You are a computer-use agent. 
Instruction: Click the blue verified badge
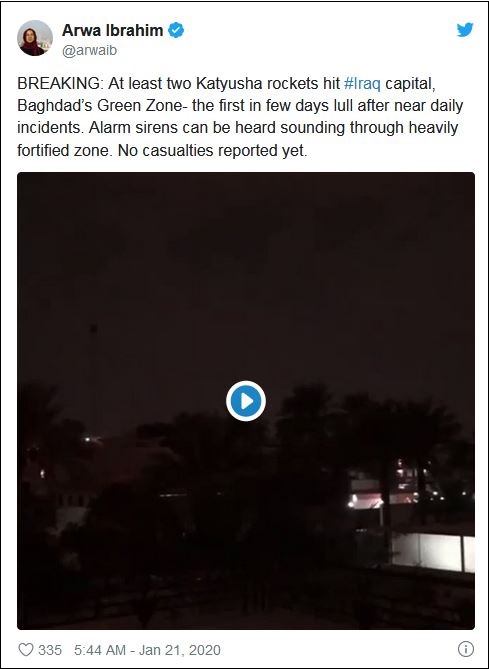coord(176,30)
